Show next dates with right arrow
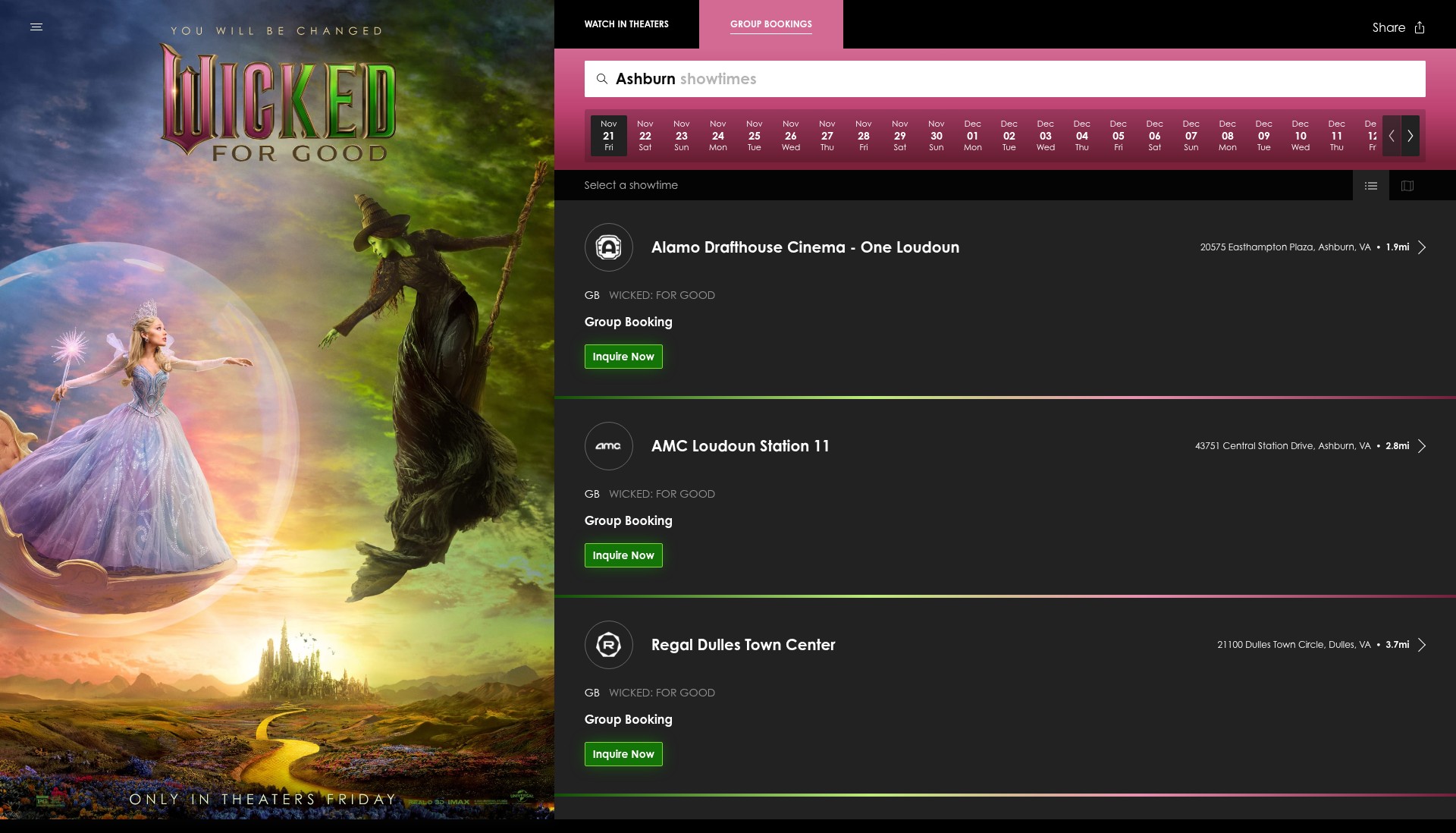 coord(1410,136)
